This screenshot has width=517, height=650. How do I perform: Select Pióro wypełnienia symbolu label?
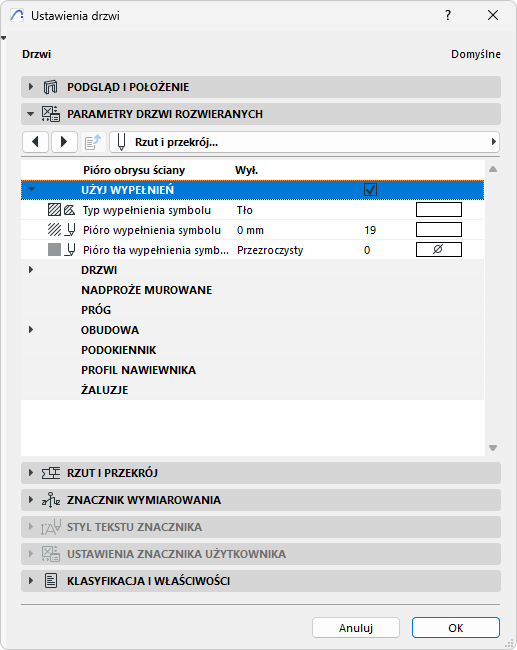click(152, 230)
